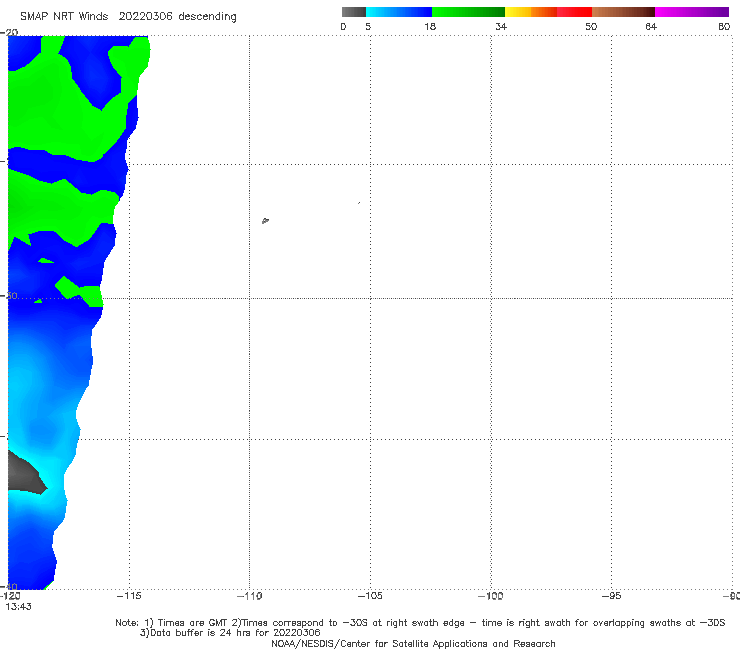Click the longitude label '-100'
The image size is (740, 650).
490,596
